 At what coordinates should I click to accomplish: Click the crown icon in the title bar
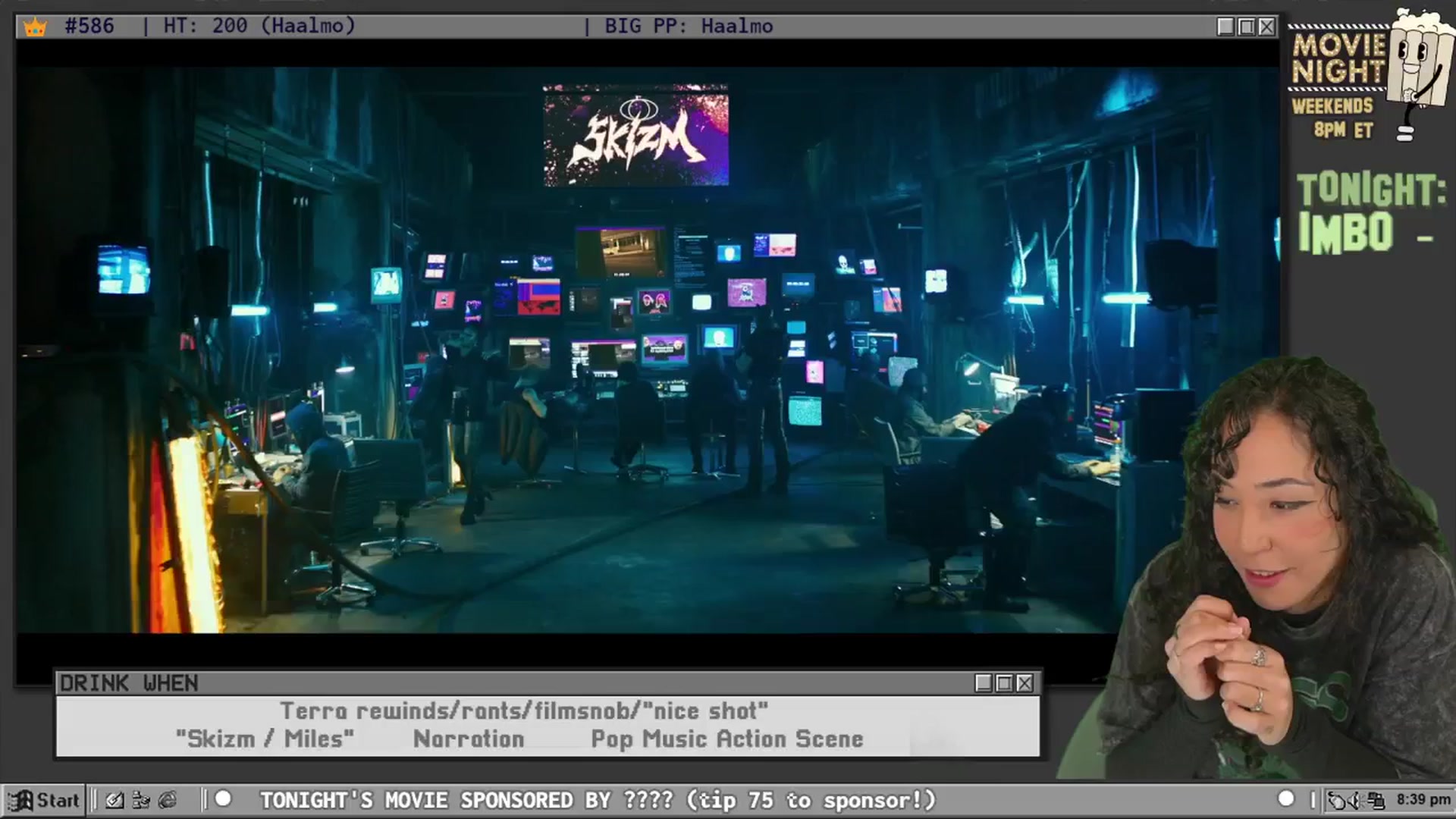(35, 27)
